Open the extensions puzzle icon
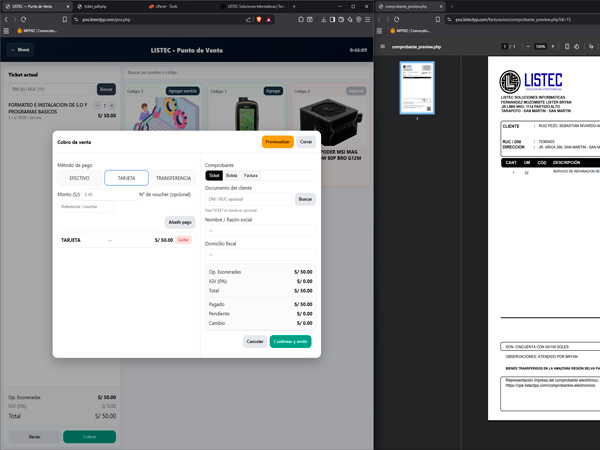Image resolution: width=600 pixels, height=450 pixels. (x=301, y=19)
